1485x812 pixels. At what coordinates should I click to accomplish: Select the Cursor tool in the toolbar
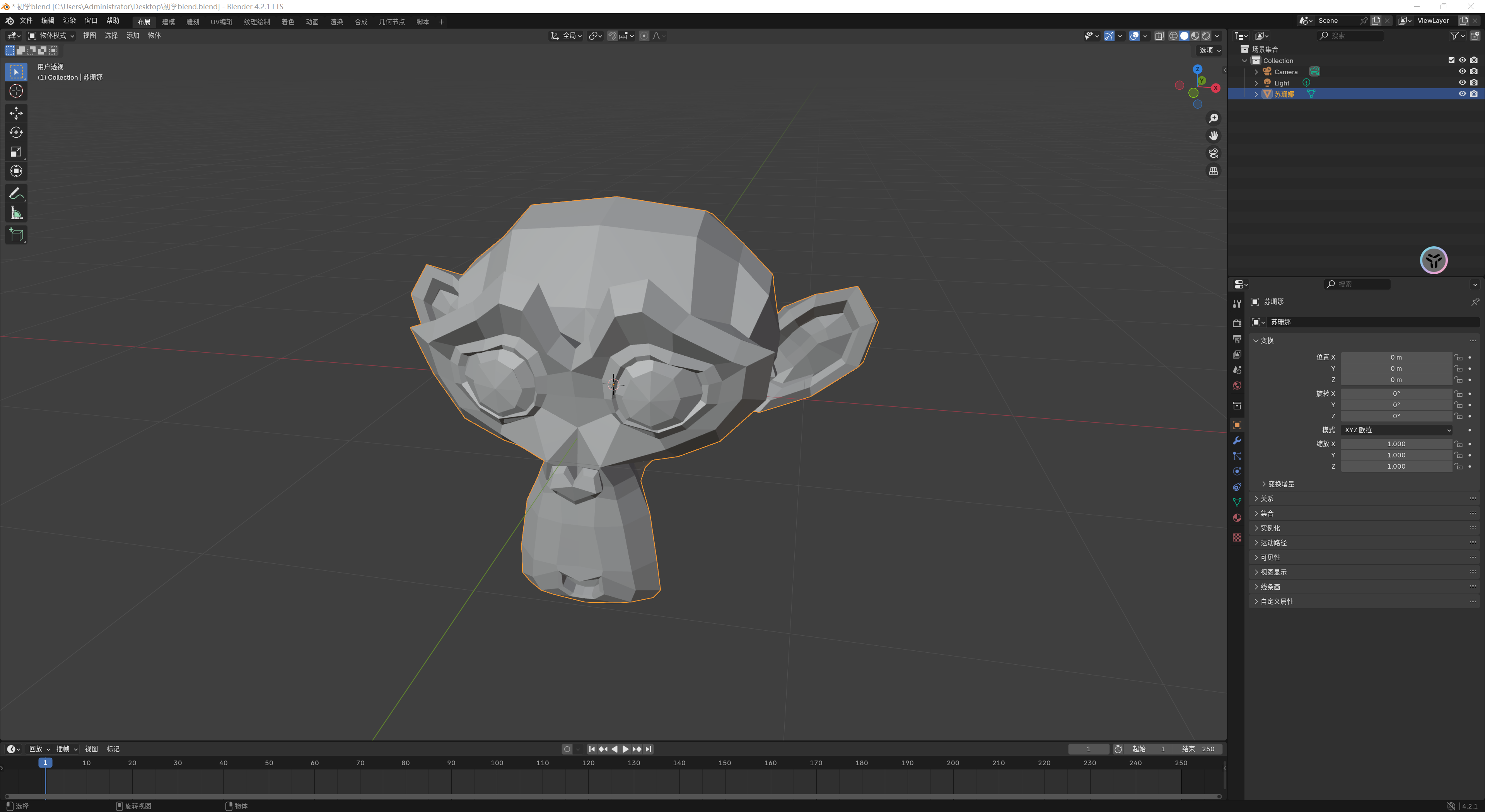click(x=16, y=92)
